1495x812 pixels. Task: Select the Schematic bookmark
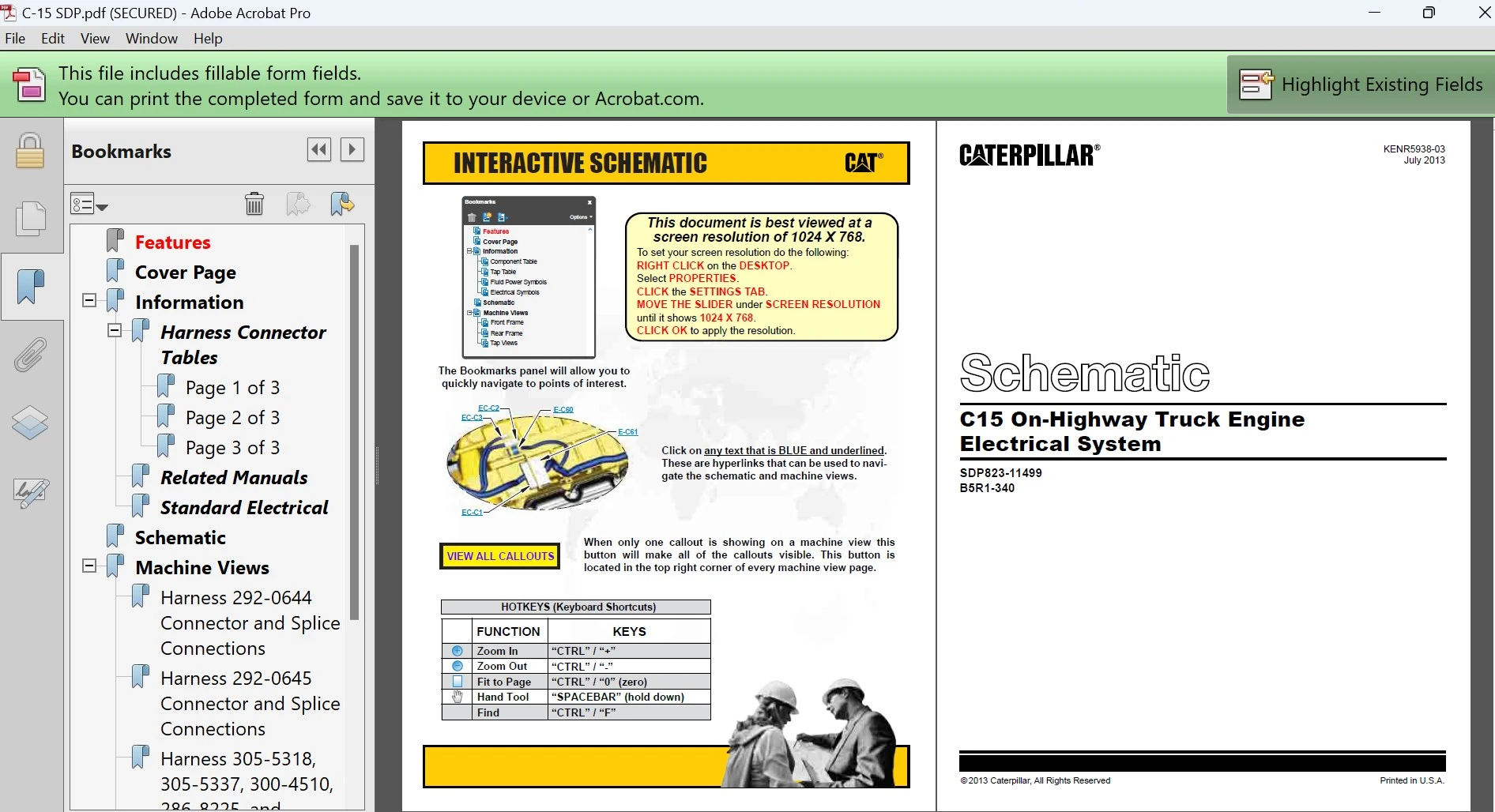click(180, 537)
